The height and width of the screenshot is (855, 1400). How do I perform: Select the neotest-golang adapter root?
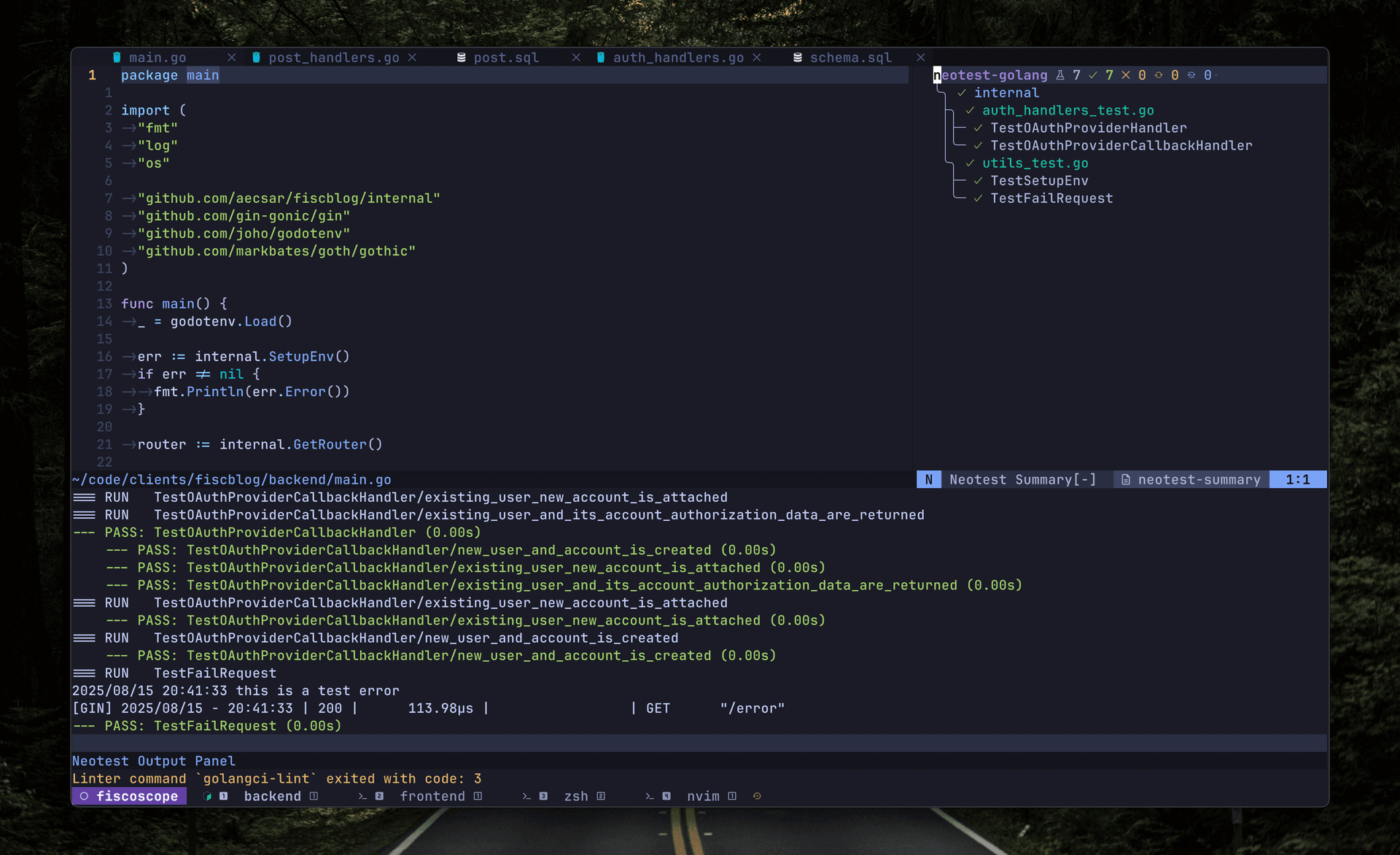[990, 75]
